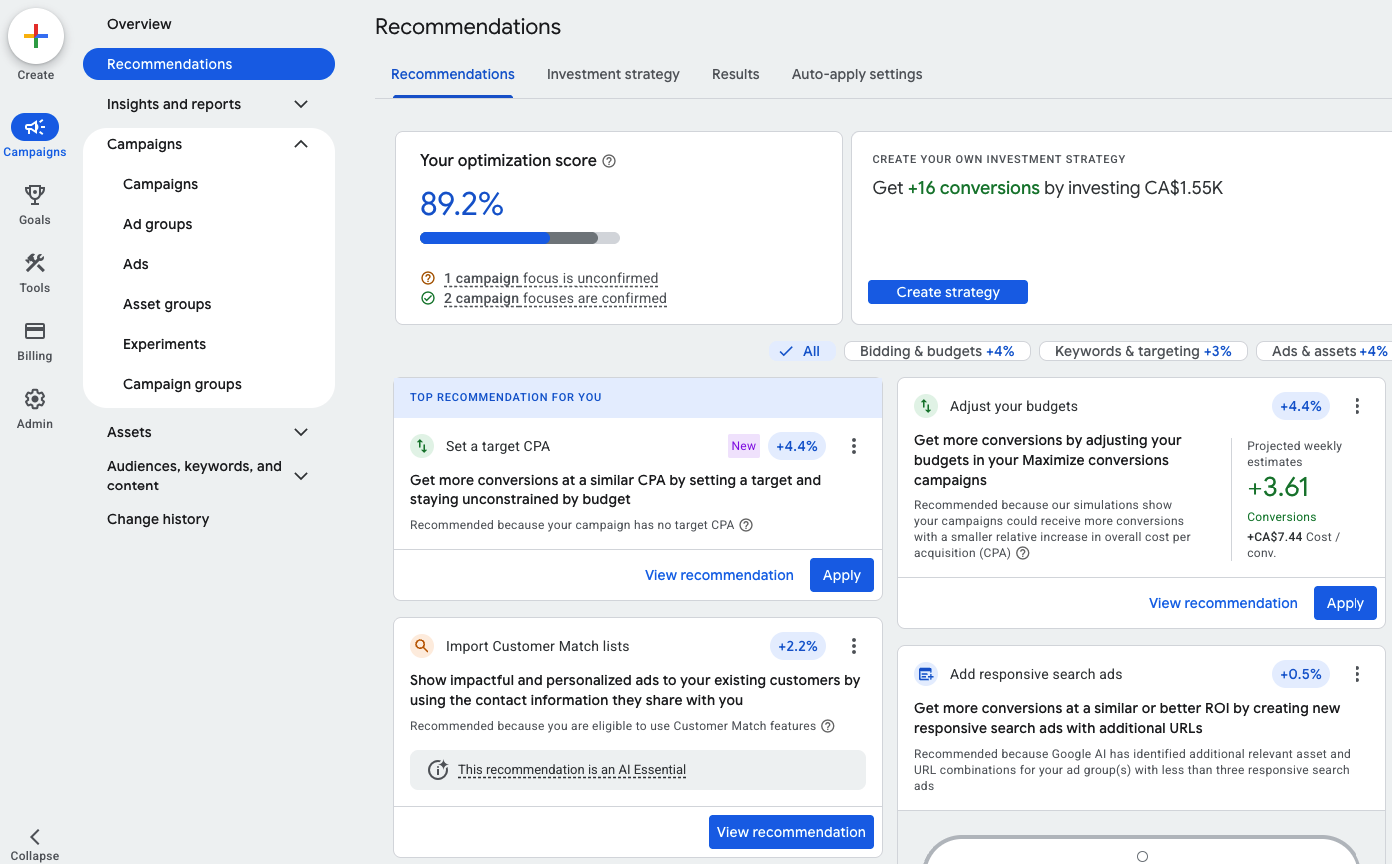The width and height of the screenshot is (1392, 864).
Task: Open the Goals trophy icon
Action: click(x=35, y=195)
